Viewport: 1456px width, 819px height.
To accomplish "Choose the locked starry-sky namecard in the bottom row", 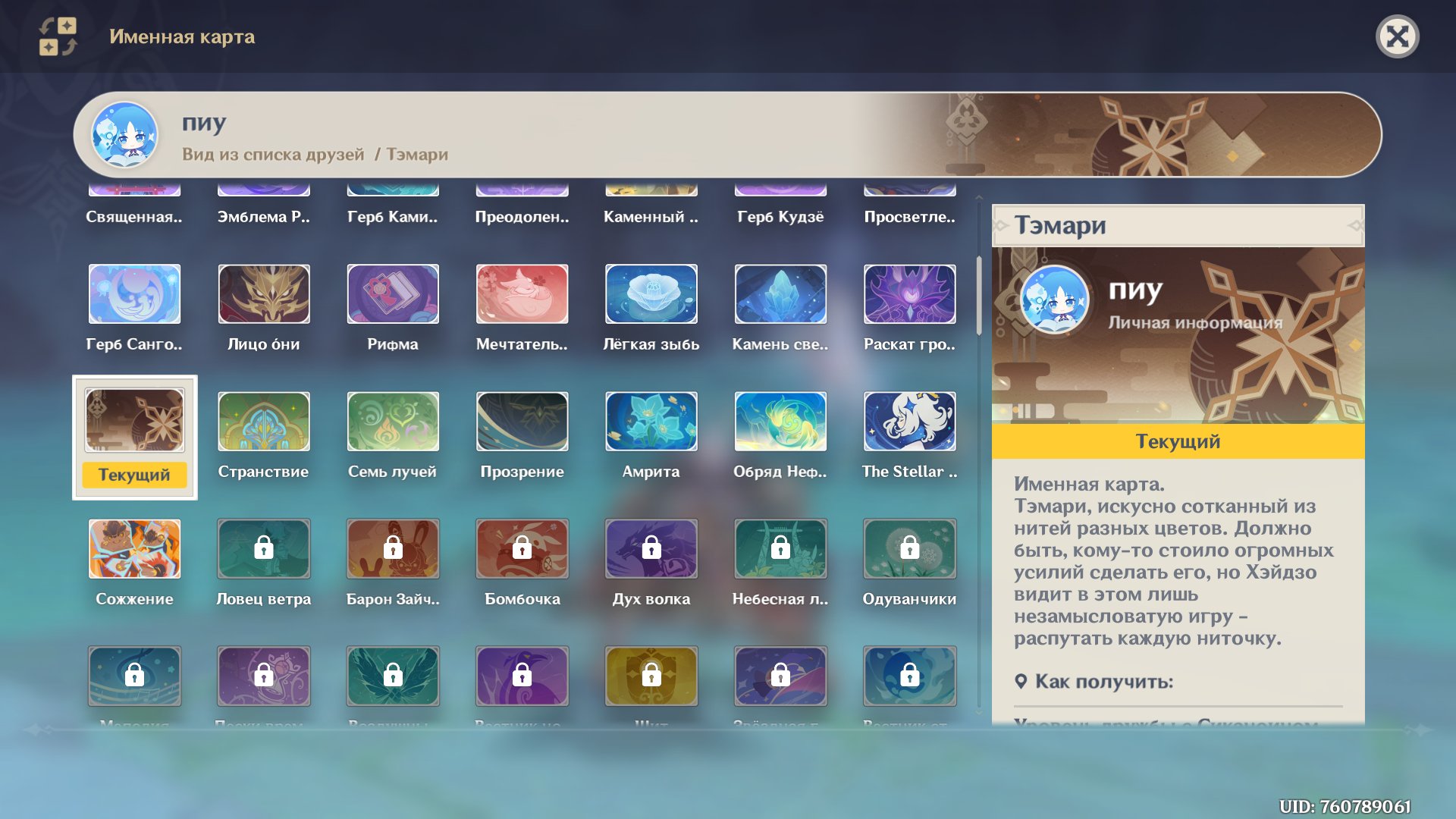I will (780, 676).
